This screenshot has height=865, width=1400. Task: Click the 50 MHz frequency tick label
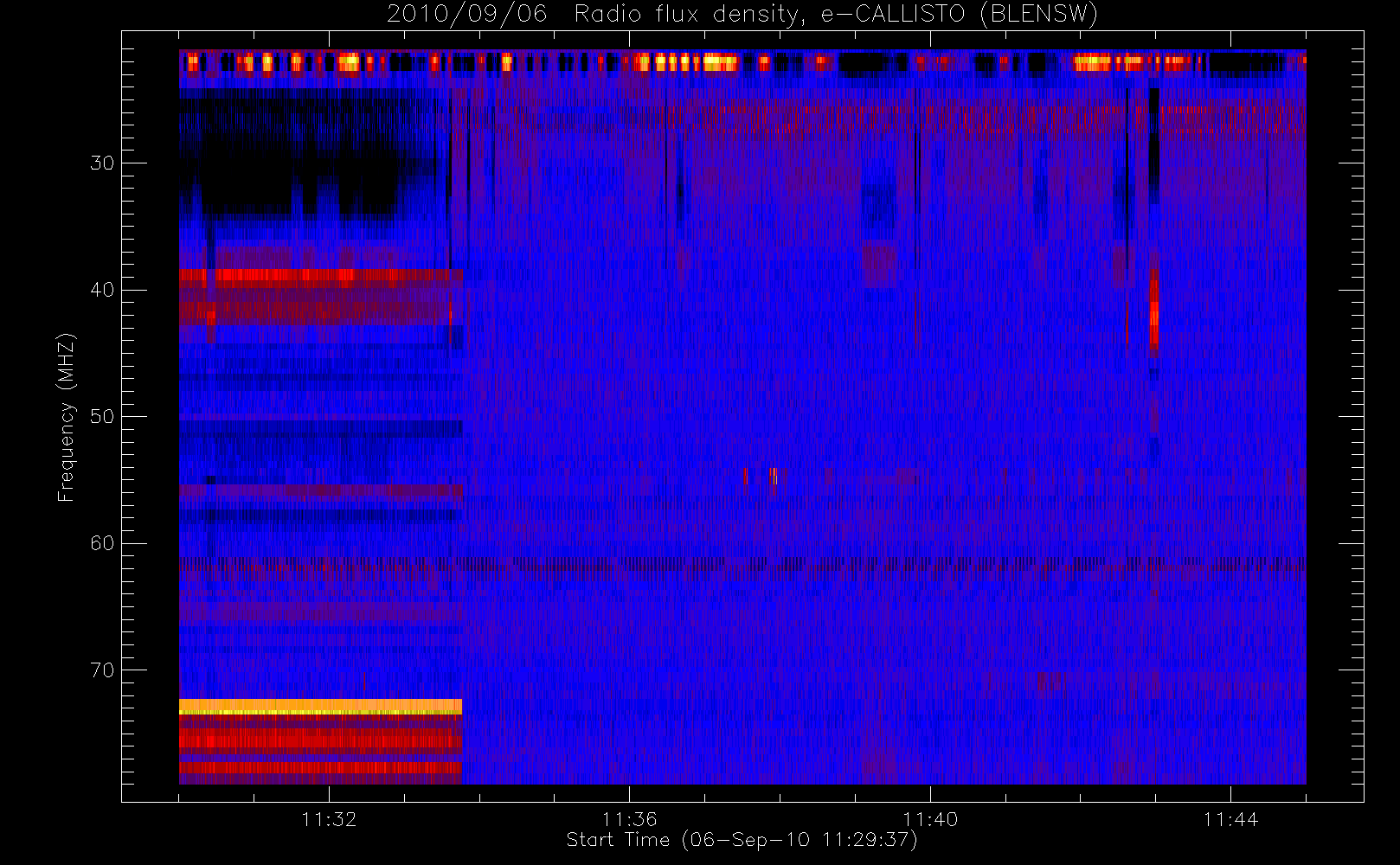pos(102,417)
